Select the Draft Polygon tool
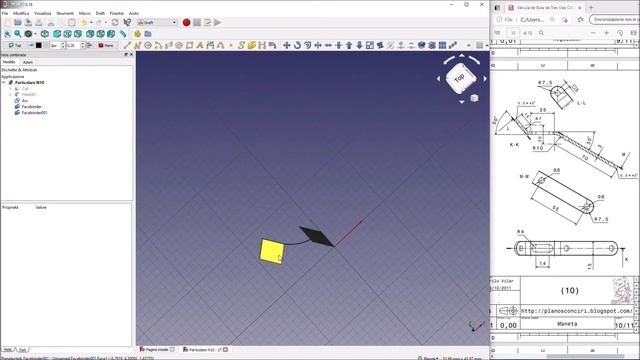The height and width of the screenshot is (360, 640). (179, 45)
